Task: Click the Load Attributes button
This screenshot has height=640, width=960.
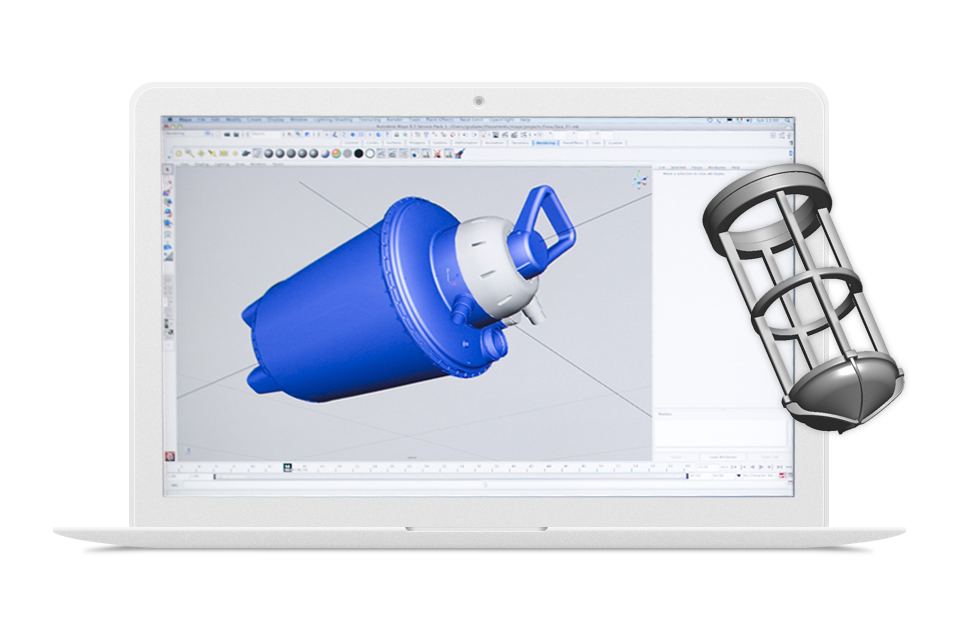Action: [723, 457]
